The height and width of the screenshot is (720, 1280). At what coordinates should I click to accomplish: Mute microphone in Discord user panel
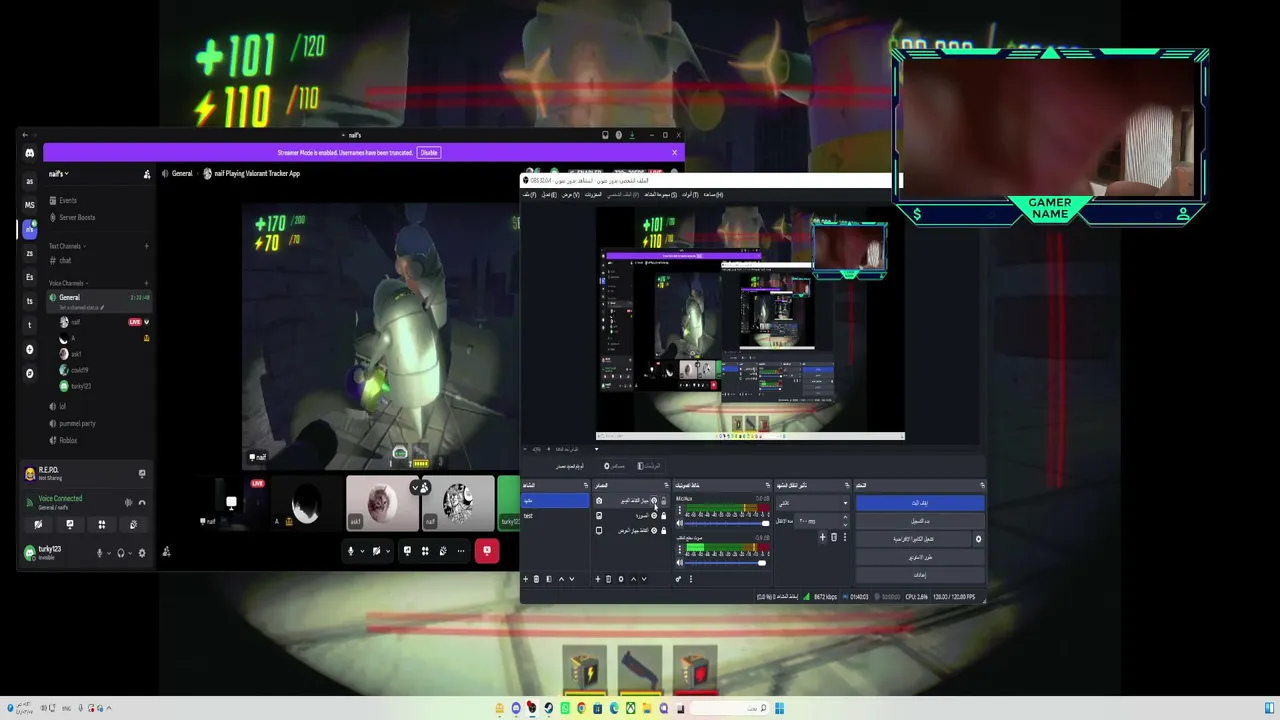pyautogui.click(x=99, y=553)
